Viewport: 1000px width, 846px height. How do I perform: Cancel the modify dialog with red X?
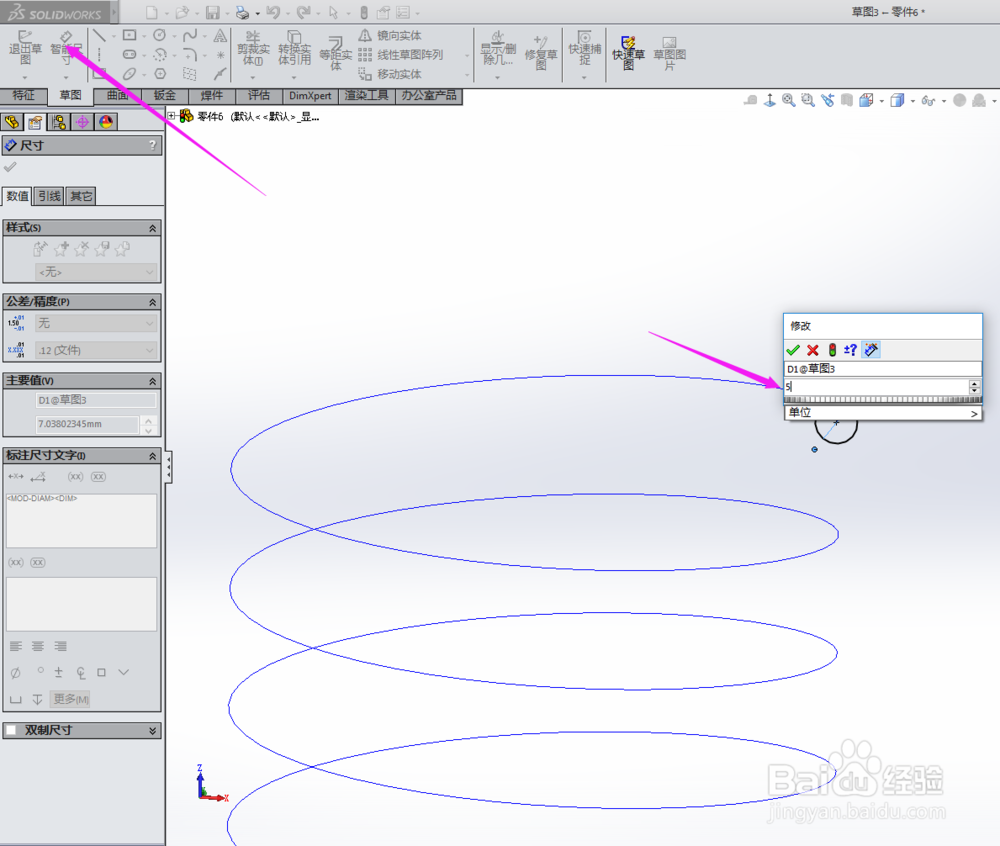point(813,351)
